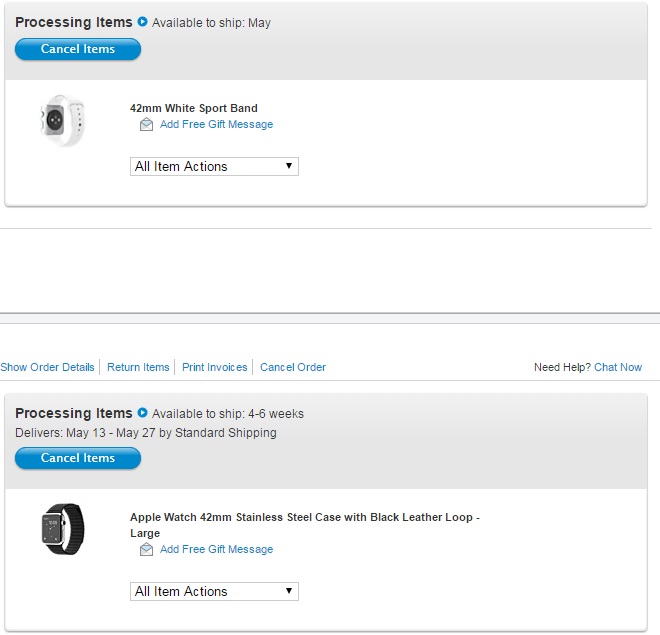This screenshot has width=660, height=635.
Task: Click blue arrow icon beside first Processing Items
Action: pyautogui.click(x=143, y=21)
